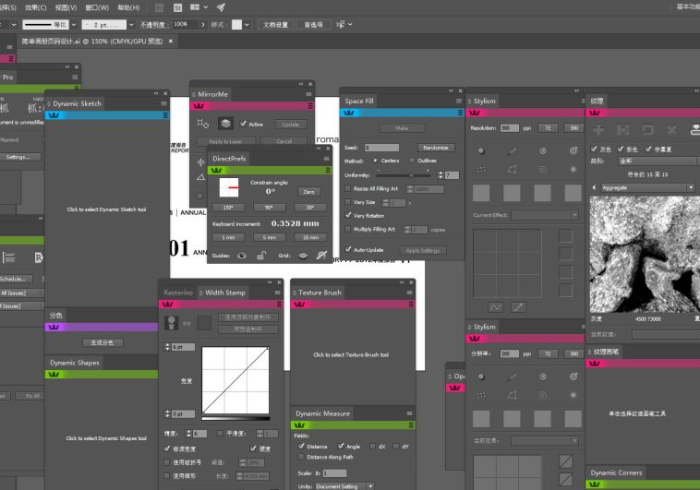This screenshot has width=700, height=490.
Task: Click the MirrorMe layers icon
Action: pyautogui.click(x=226, y=124)
